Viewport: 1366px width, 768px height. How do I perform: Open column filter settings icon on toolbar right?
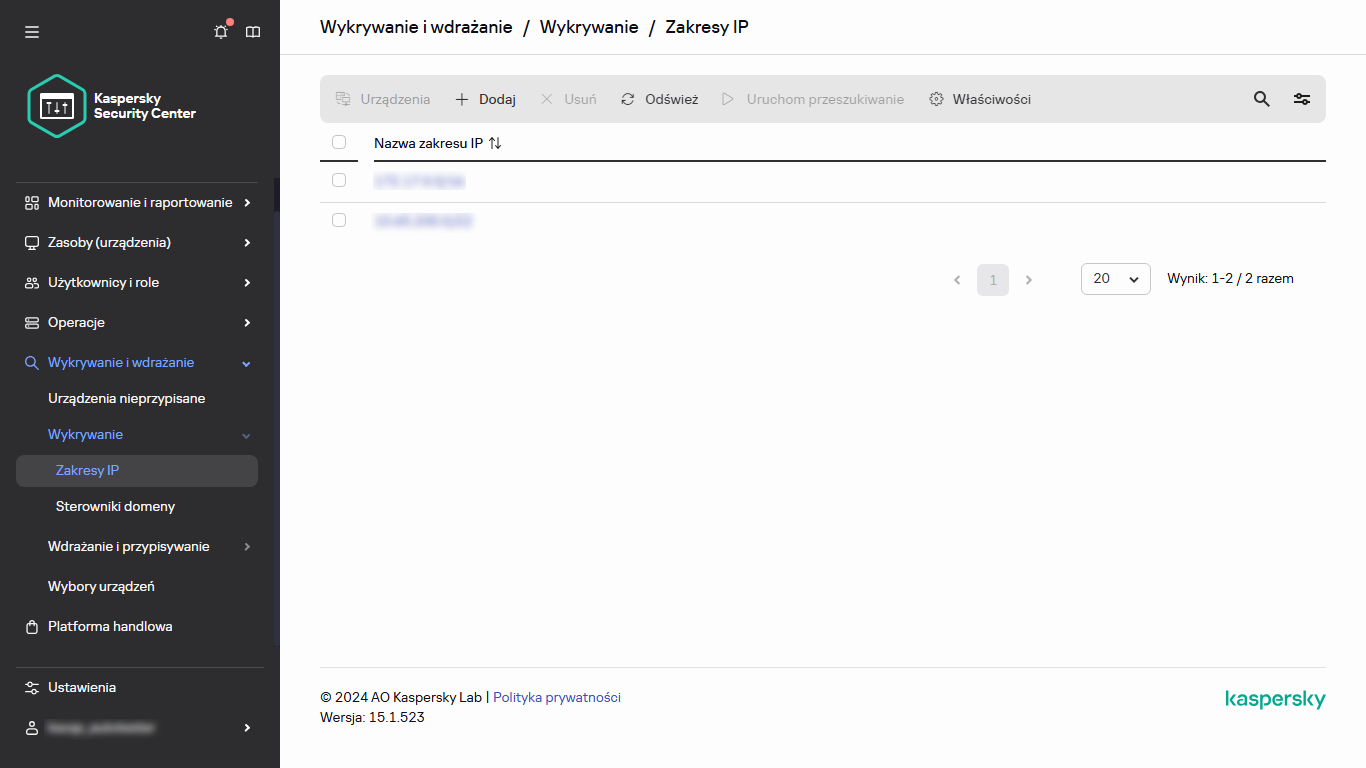(1301, 99)
